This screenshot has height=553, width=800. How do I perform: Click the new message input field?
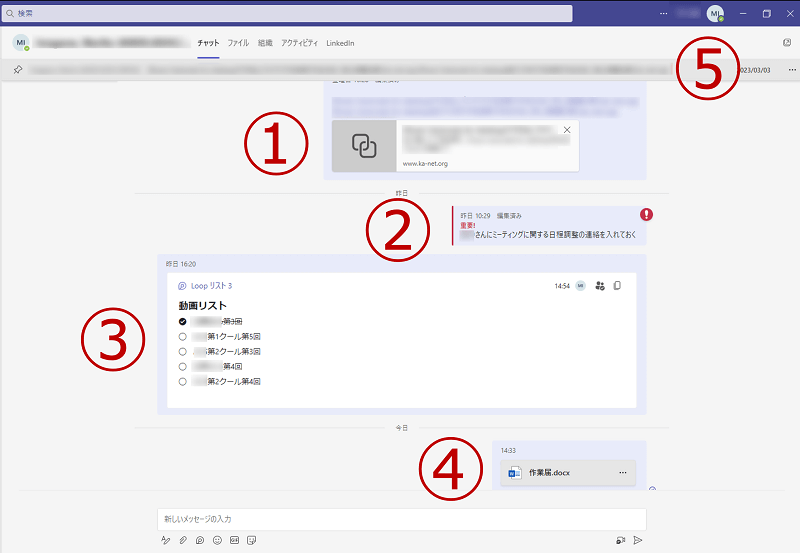(x=400, y=519)
